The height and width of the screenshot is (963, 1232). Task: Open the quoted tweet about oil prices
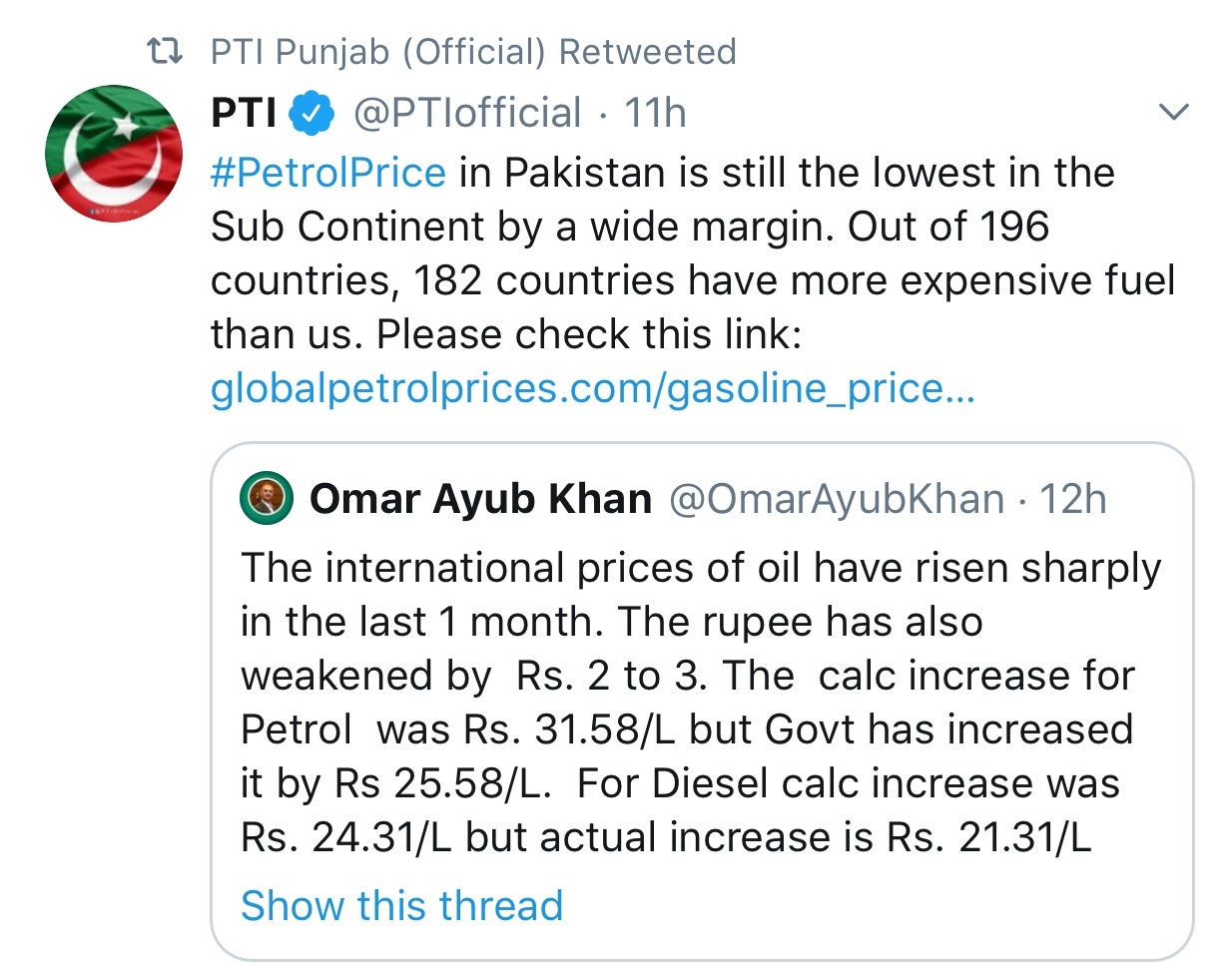[702, 702]
